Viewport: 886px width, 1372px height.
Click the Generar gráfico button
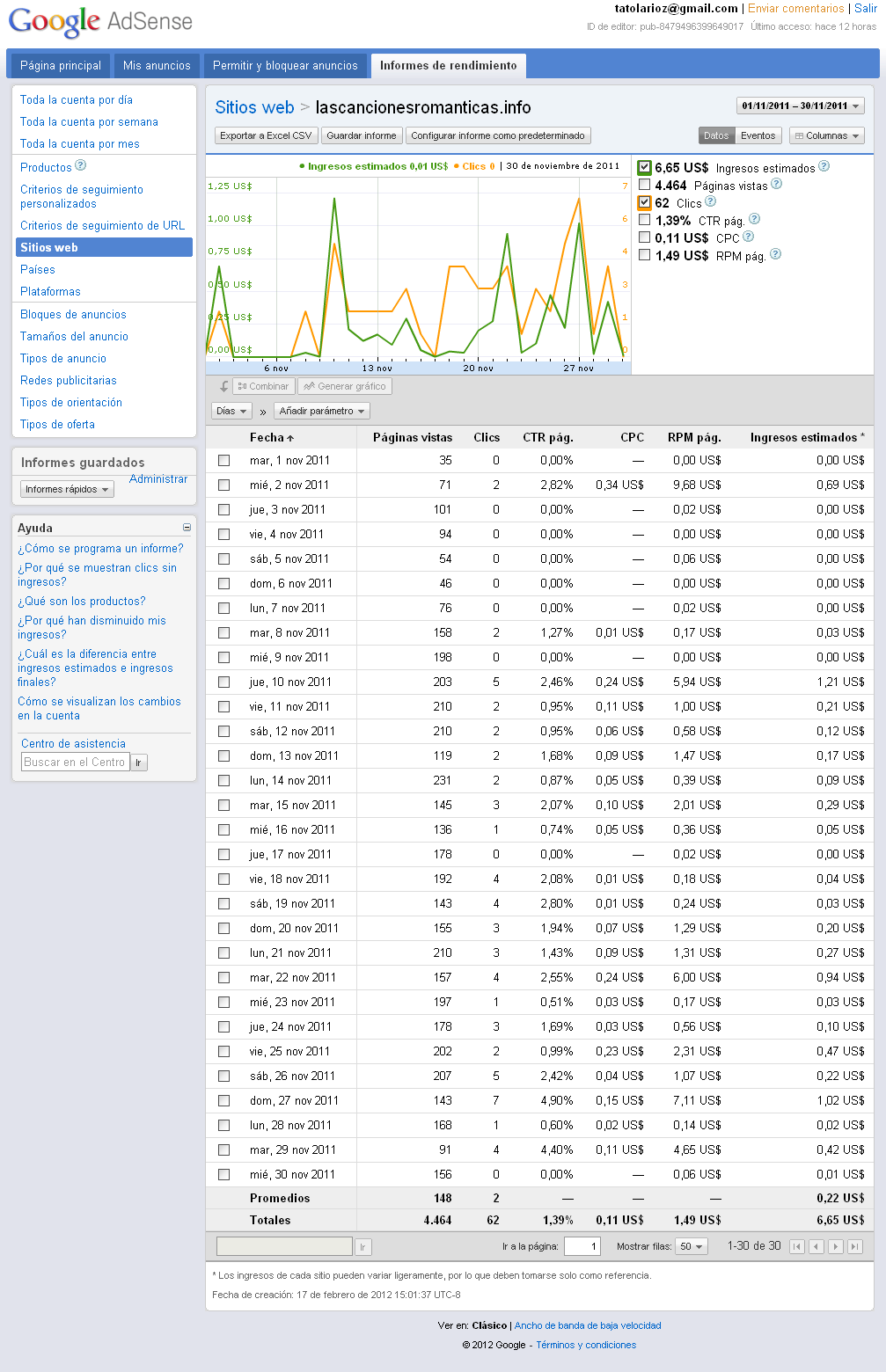[344, 386]
